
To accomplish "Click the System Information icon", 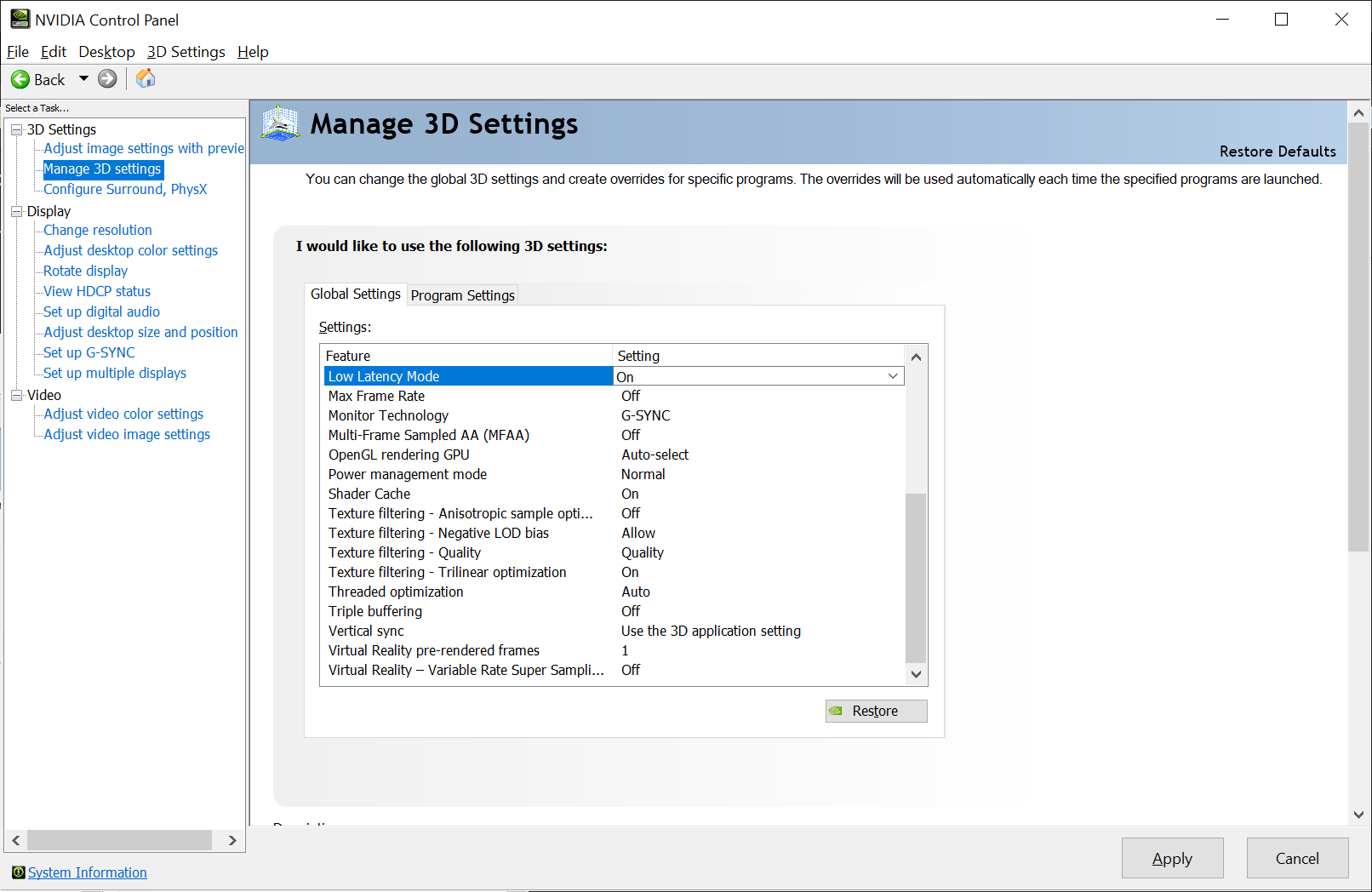I will pos(19,872).
